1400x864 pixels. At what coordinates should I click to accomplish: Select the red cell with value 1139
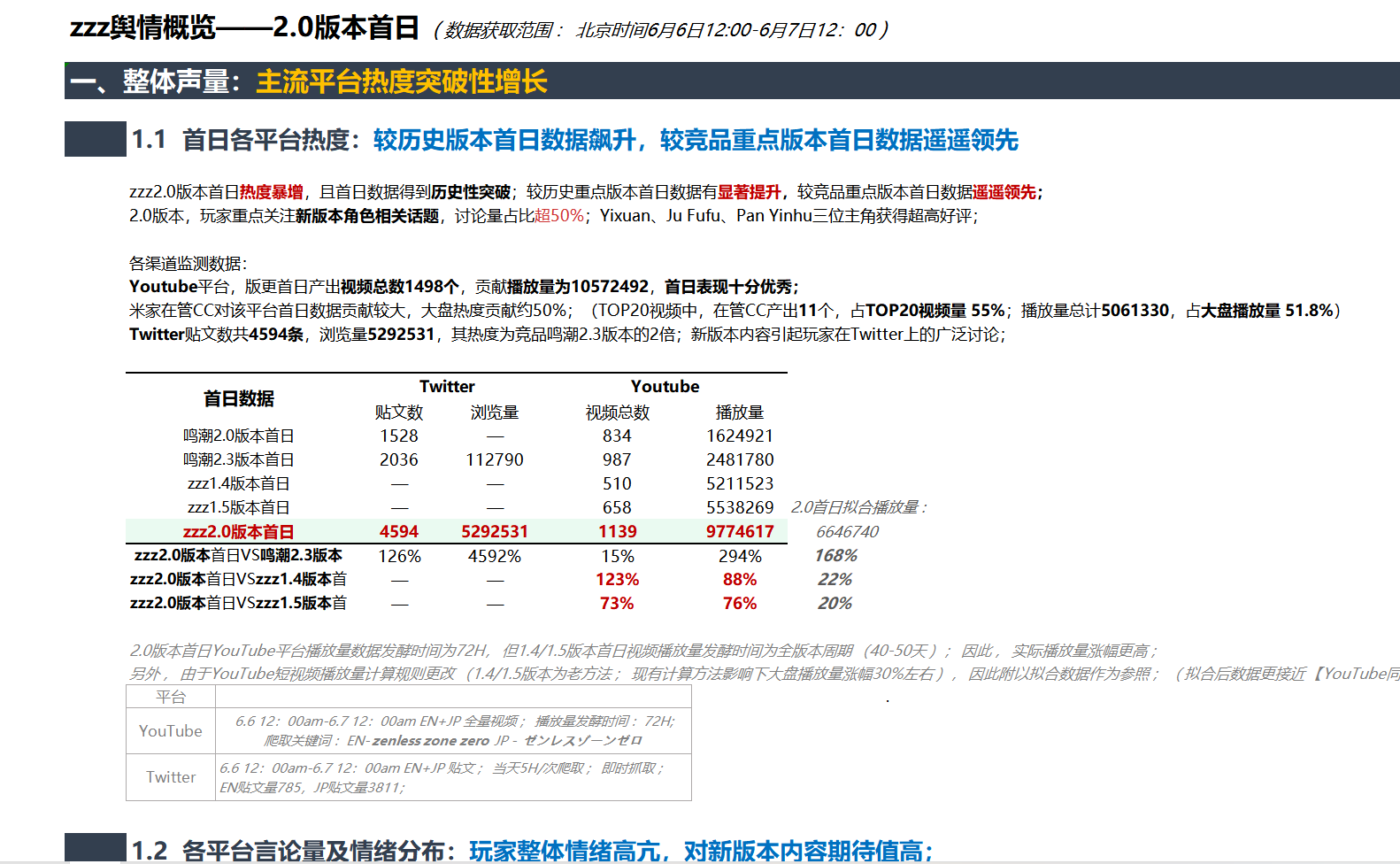(x=618, y=531)
